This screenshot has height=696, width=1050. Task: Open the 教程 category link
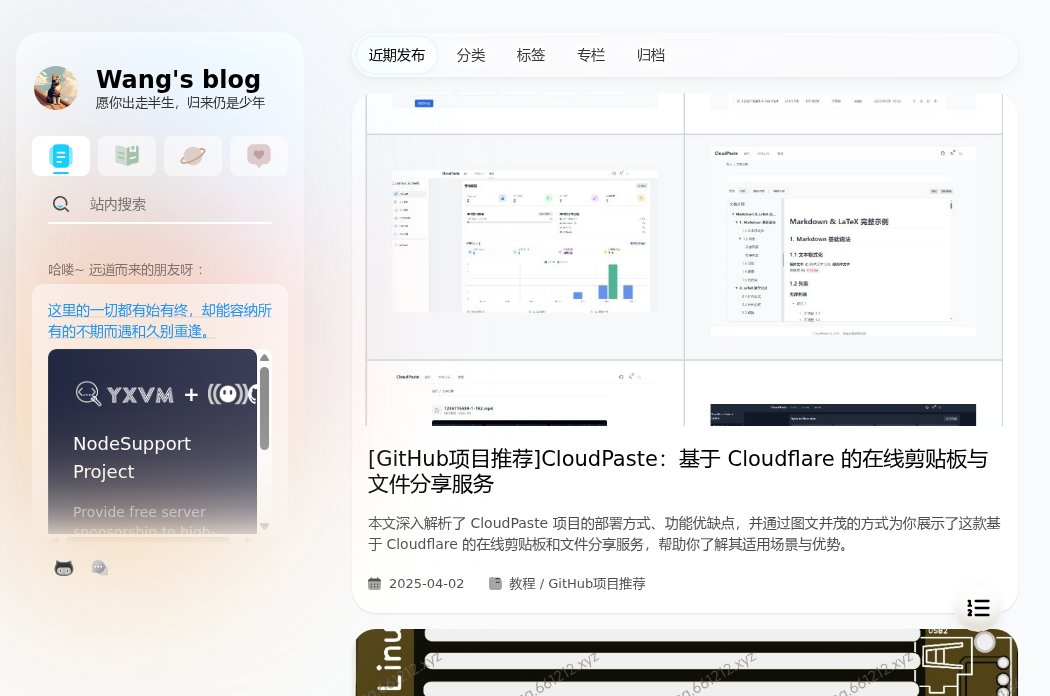522,583
